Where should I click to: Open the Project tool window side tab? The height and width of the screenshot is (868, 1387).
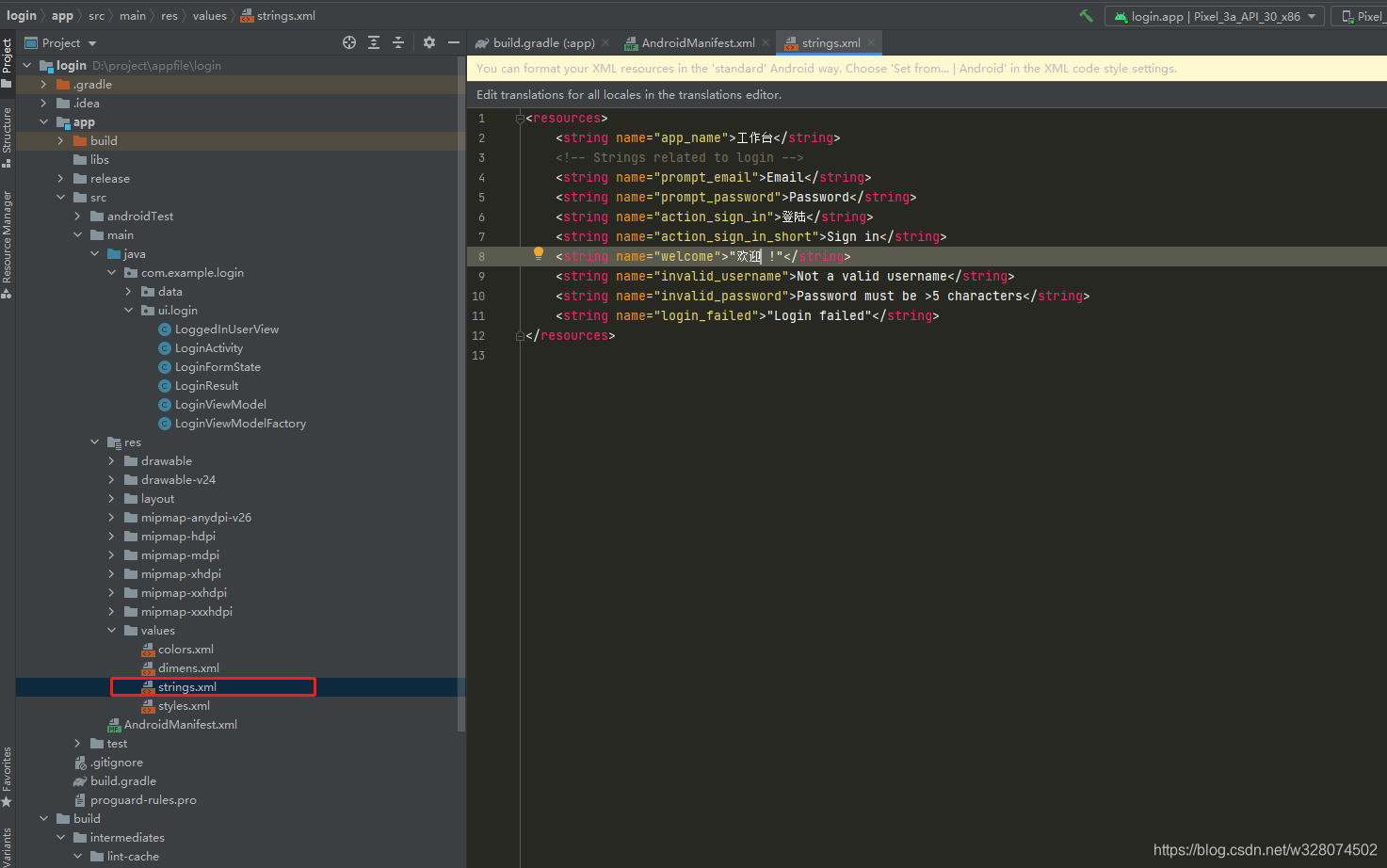pos(7,62)
